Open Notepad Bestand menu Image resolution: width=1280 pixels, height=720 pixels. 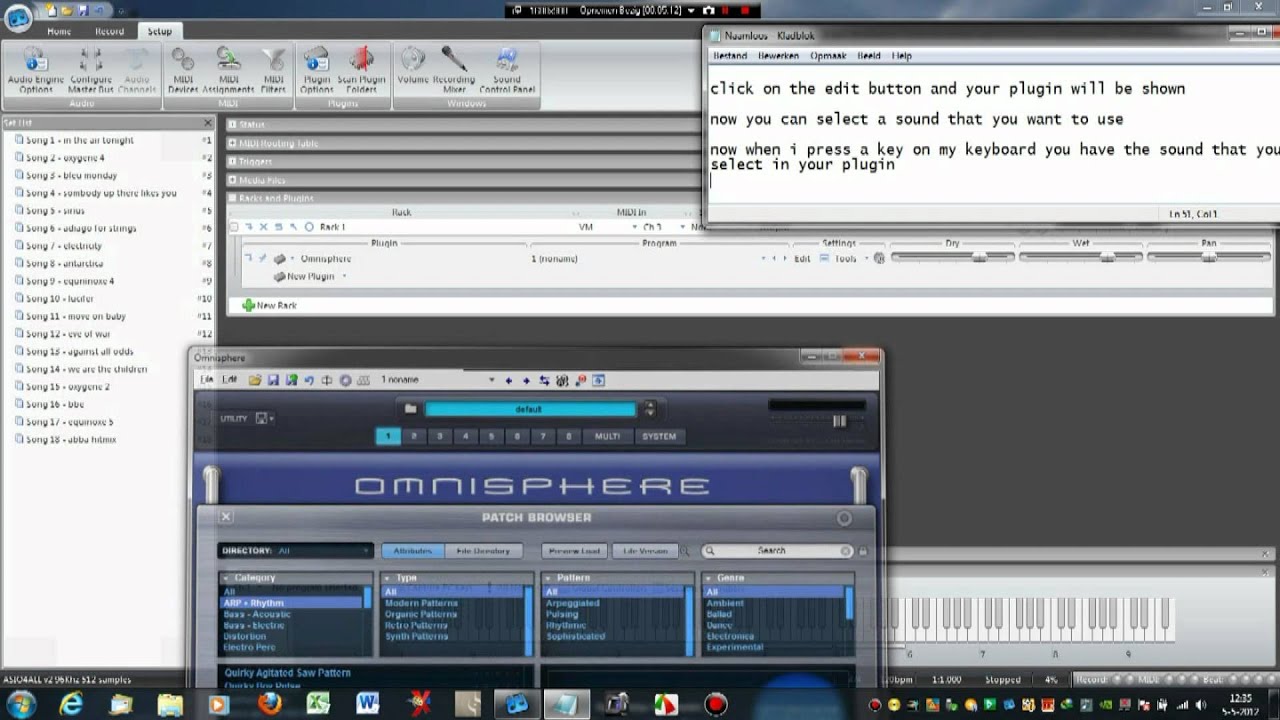730,56
